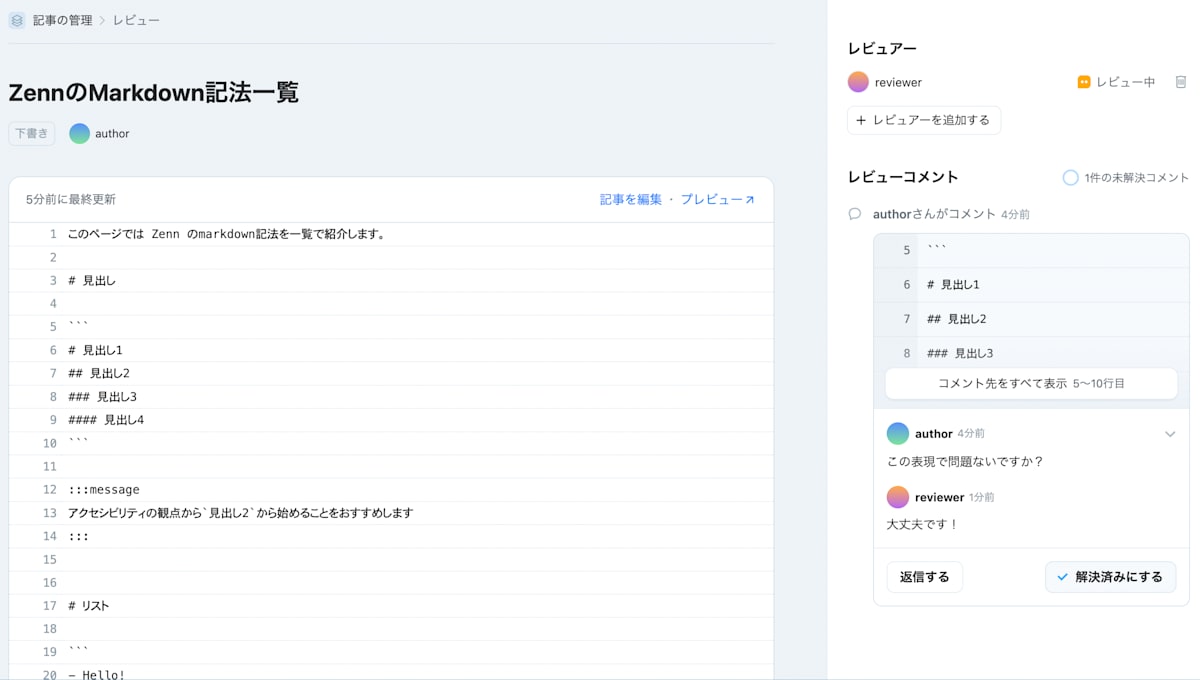Screen dimensions: 1200x680
Task: Click the reviewer avatar in レビュアー section
Action: 858,82
